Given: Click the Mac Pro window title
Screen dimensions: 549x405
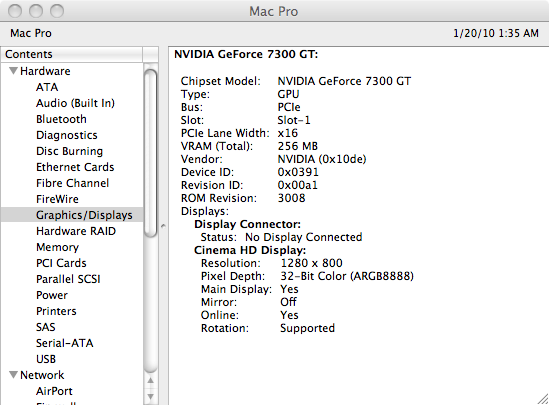Looking at the screenshot, I should pyautogui.click(x=273, y=12).
